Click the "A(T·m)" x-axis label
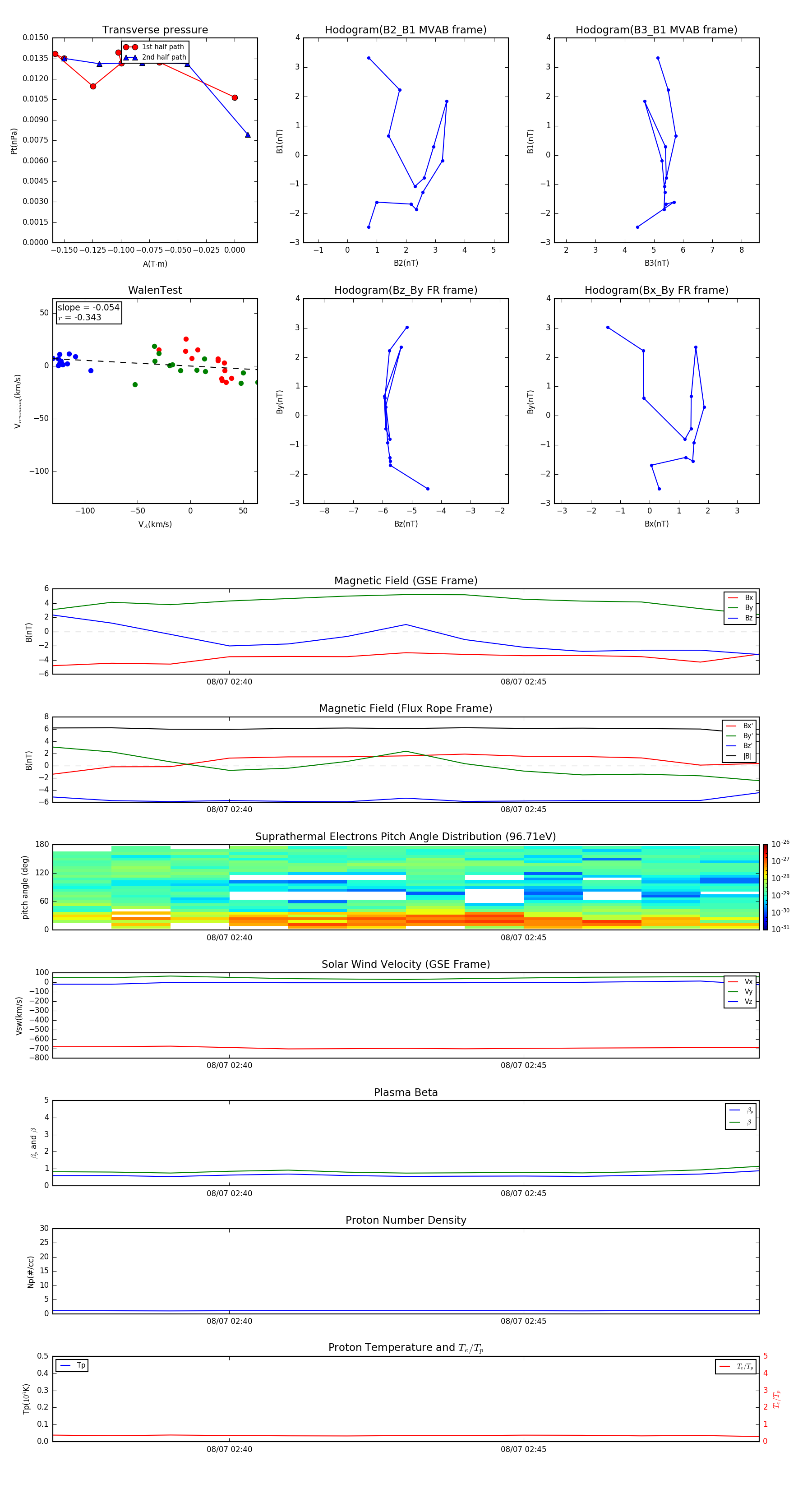 pyautogui.click(x=155, y=264)
